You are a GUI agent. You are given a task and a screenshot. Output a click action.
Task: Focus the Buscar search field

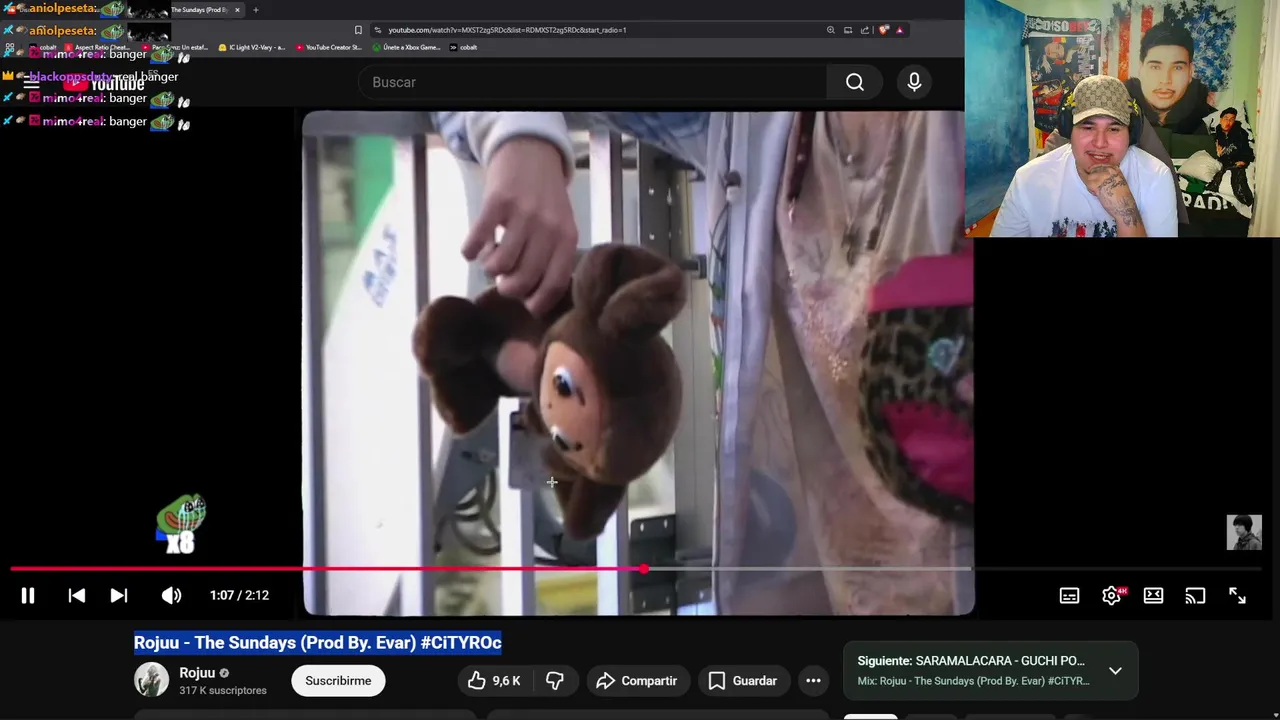[x=592, y=82]
